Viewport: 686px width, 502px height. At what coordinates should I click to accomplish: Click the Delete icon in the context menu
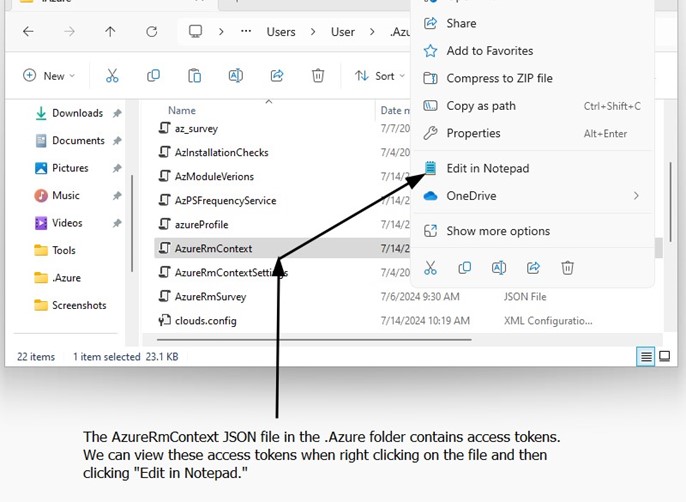[x=567, y=267]
